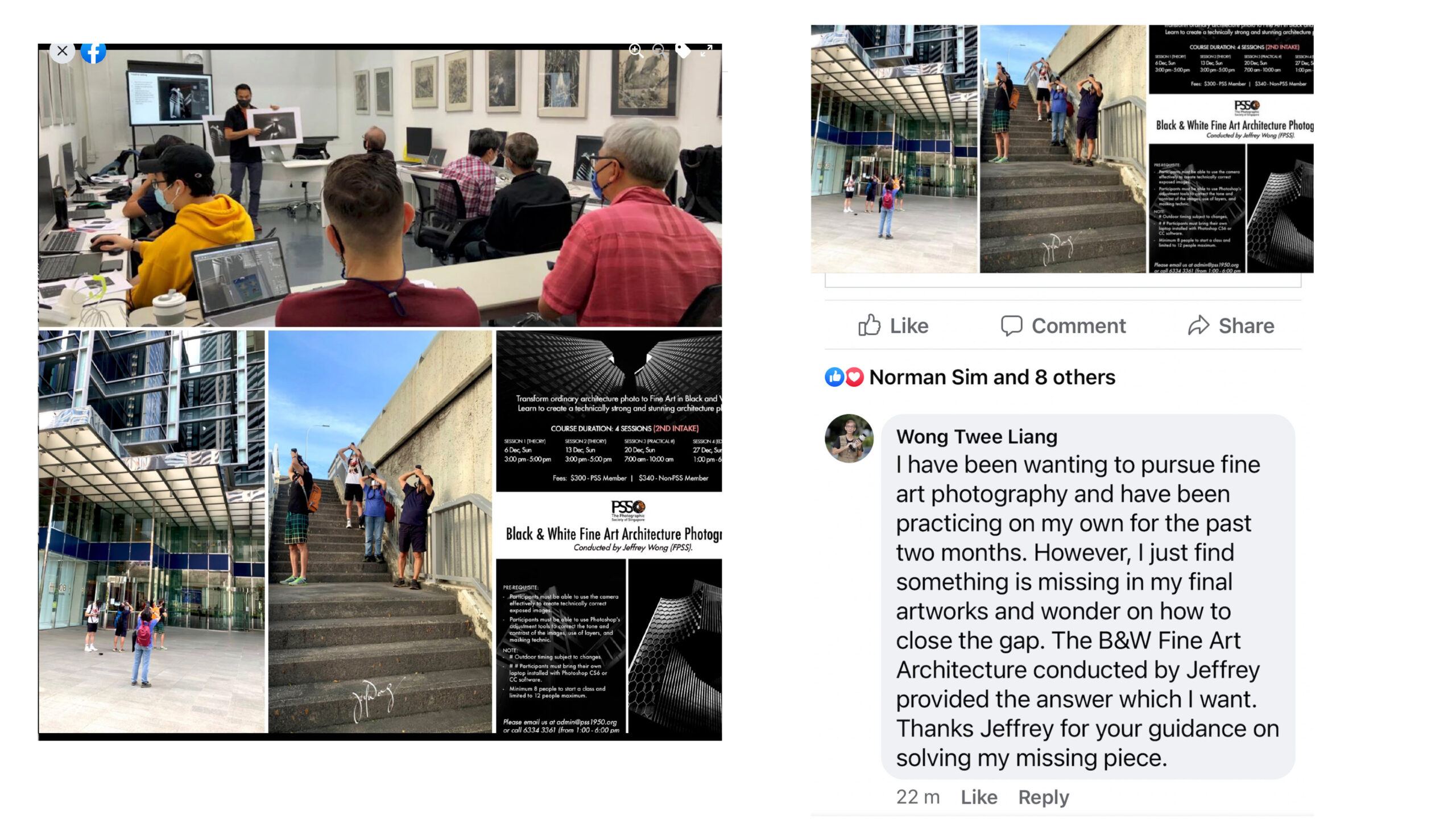
Task: Zoom in on the photo
Action: [x=636, y=51]
